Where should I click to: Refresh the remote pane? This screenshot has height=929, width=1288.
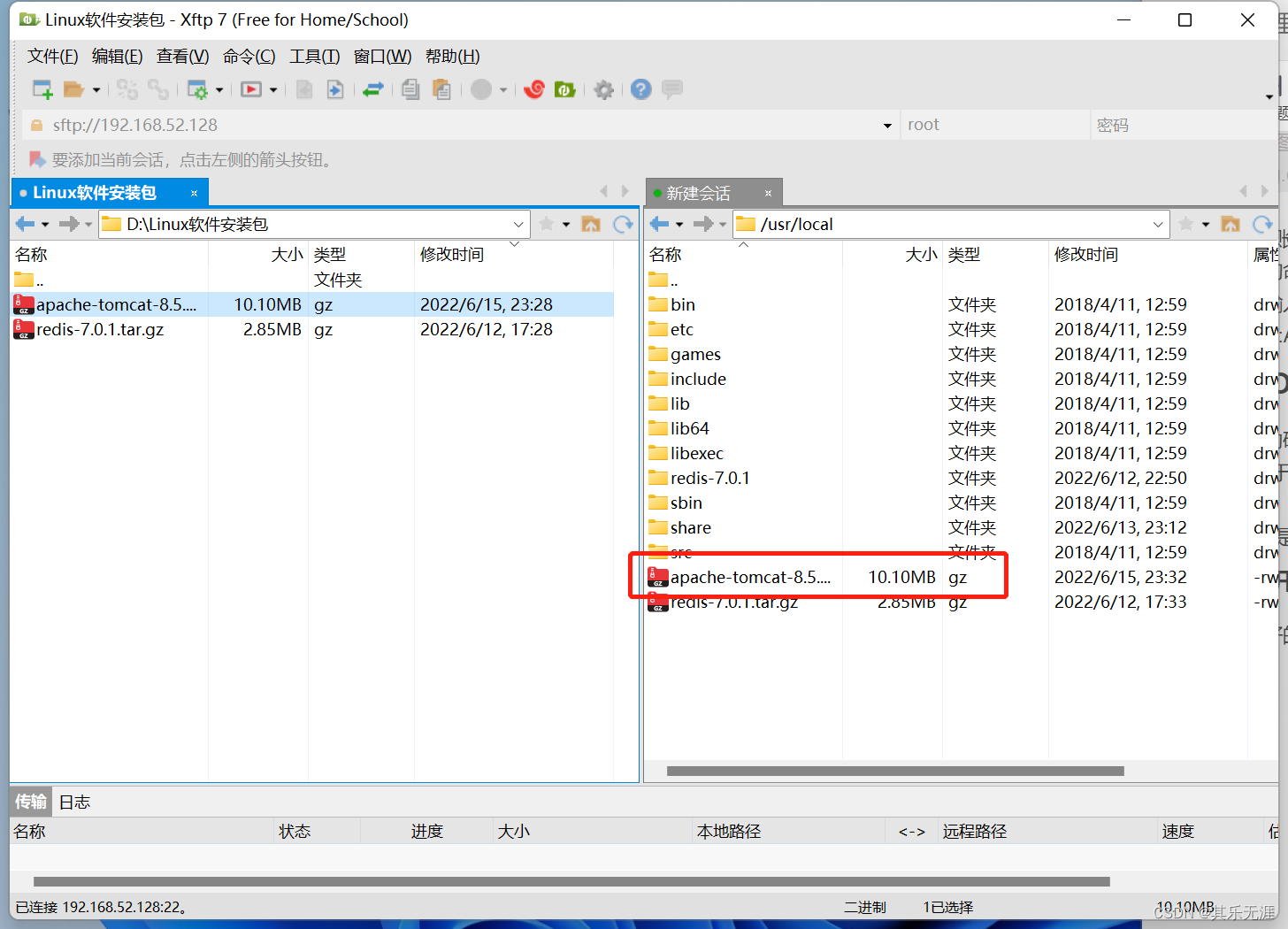1263,225
